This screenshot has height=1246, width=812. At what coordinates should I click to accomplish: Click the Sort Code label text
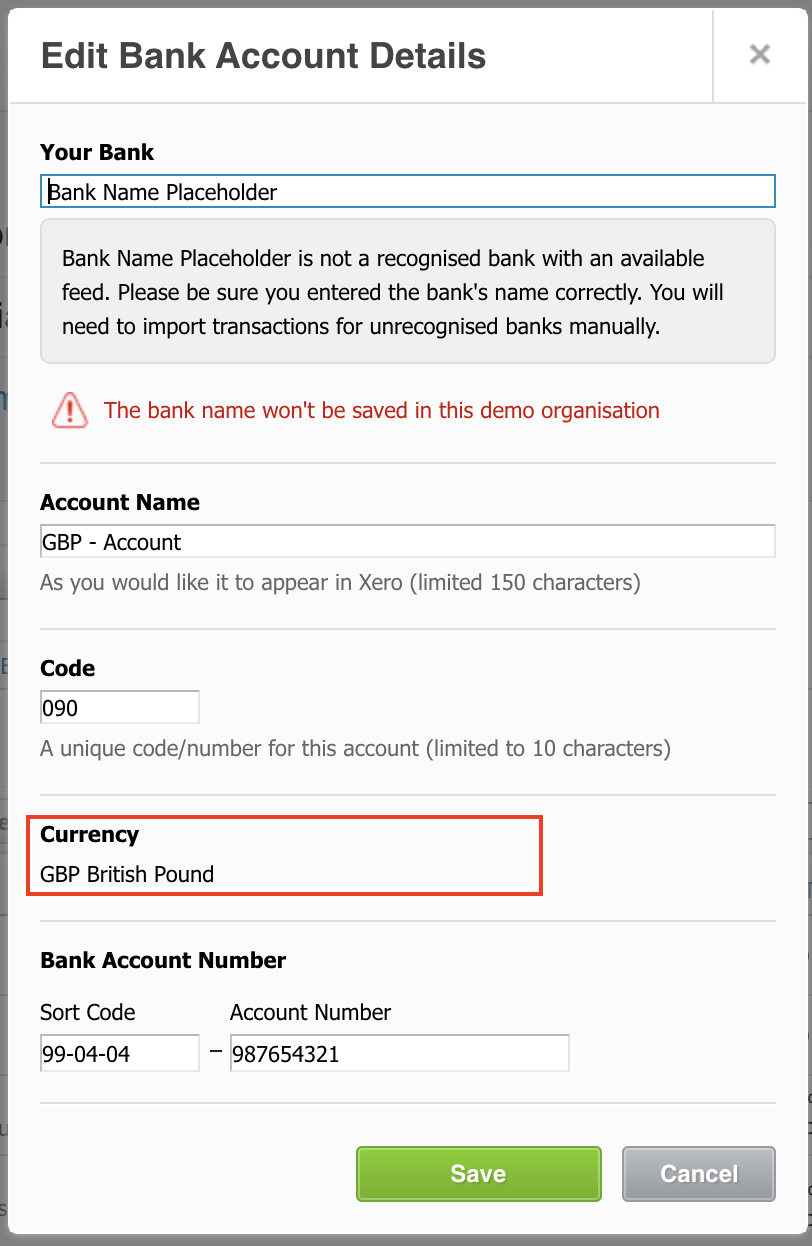coord(87,1012)
